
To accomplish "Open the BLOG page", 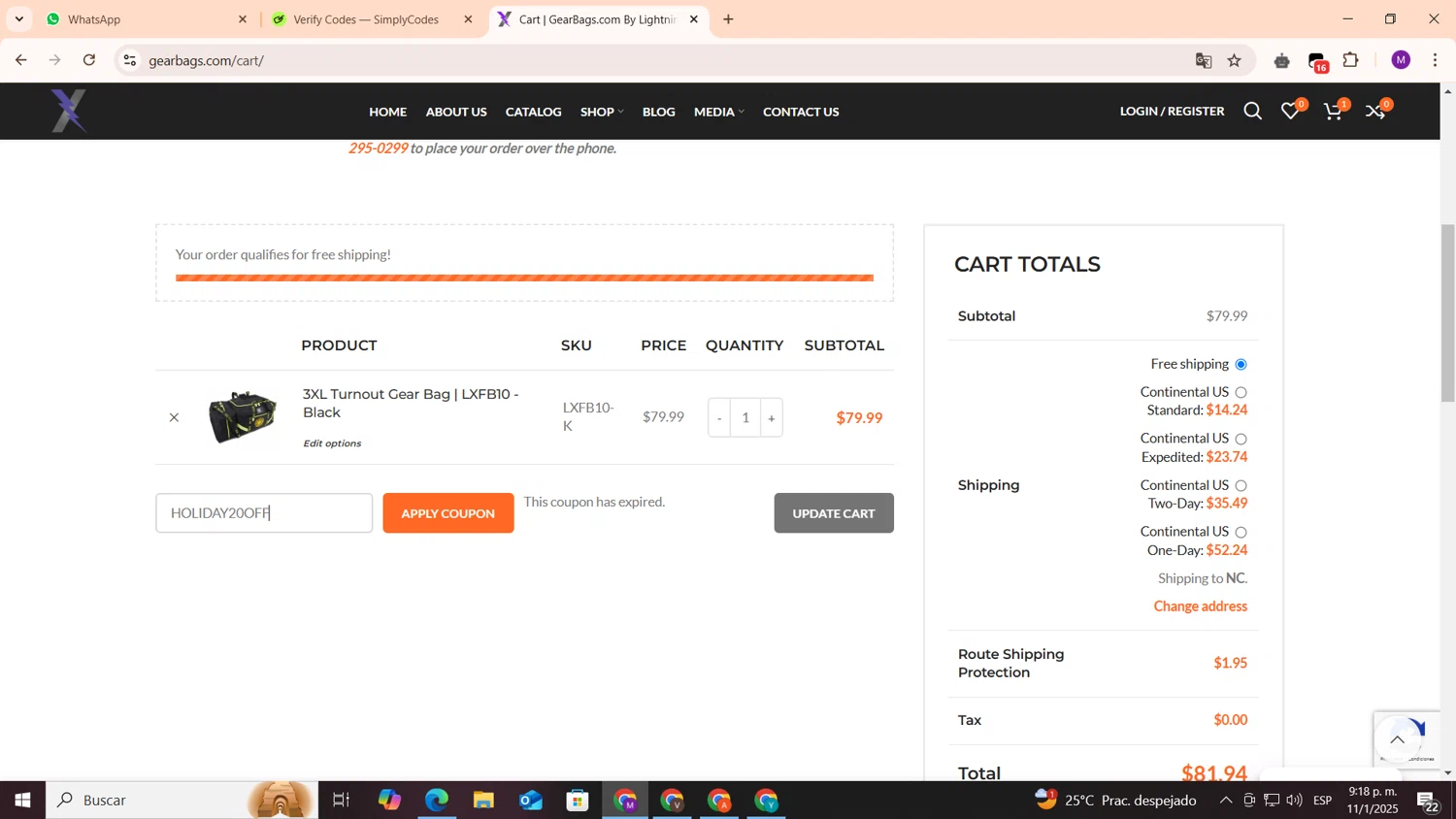I will [x=658, y=112].
